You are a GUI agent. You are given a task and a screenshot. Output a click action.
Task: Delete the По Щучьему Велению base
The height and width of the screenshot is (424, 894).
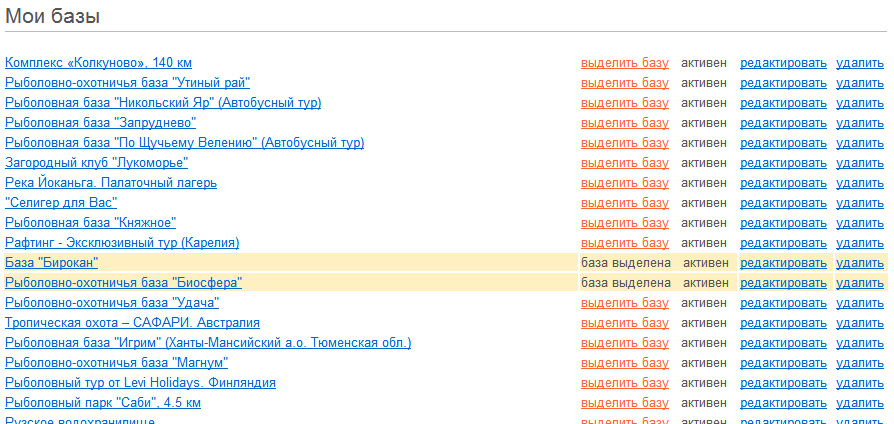859,143
